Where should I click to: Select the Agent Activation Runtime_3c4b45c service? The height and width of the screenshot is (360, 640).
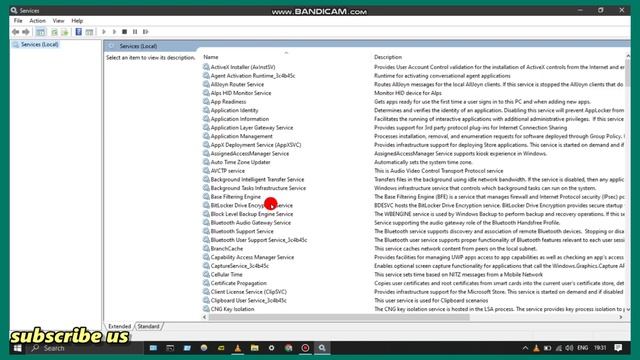pyautogui.click(x=253, y=76)
